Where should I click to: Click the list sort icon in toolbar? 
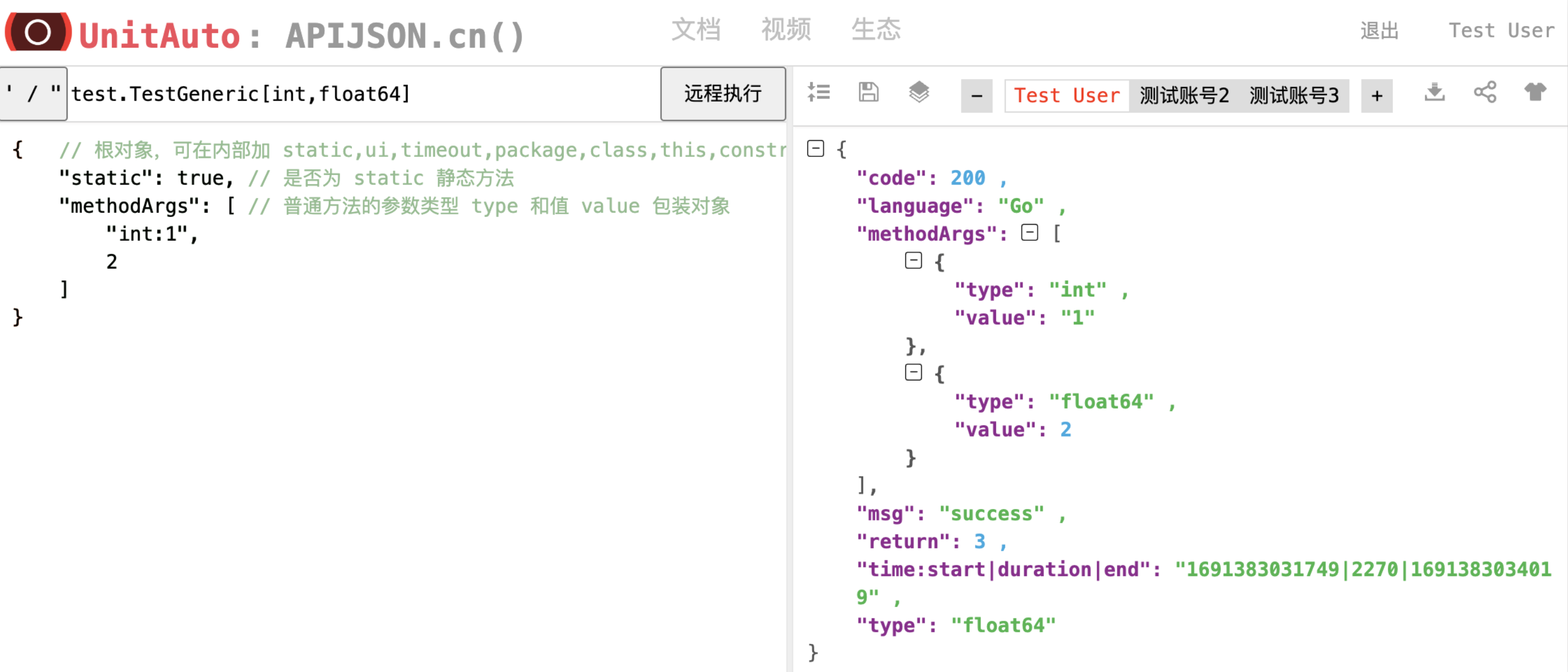(819, 93)
